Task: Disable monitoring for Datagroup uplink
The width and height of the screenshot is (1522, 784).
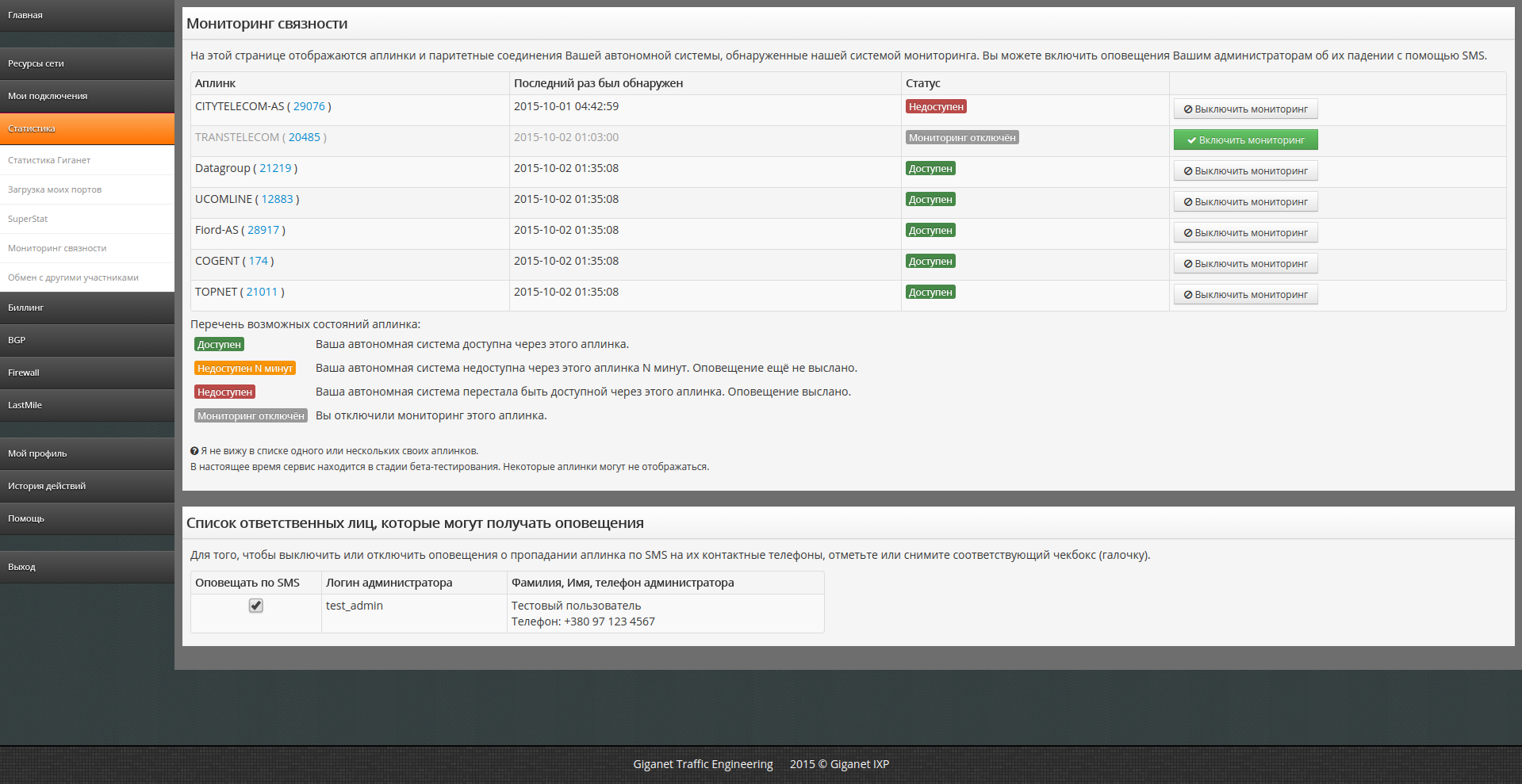Action: (x=1245, y=171)
